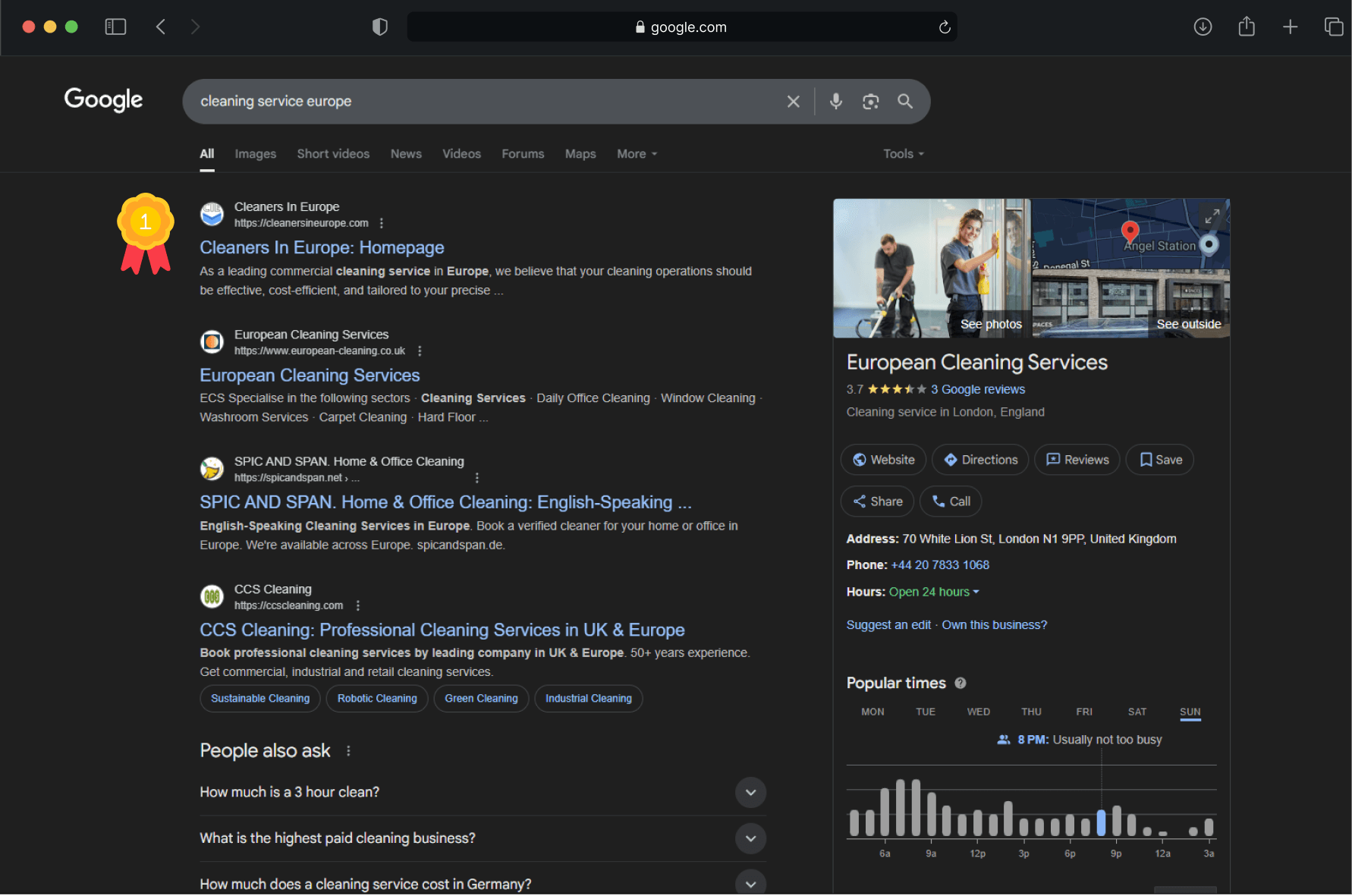The image size is (1352, 896).
Task: Show the tab overview icon
Action: tap(1333, 27)
